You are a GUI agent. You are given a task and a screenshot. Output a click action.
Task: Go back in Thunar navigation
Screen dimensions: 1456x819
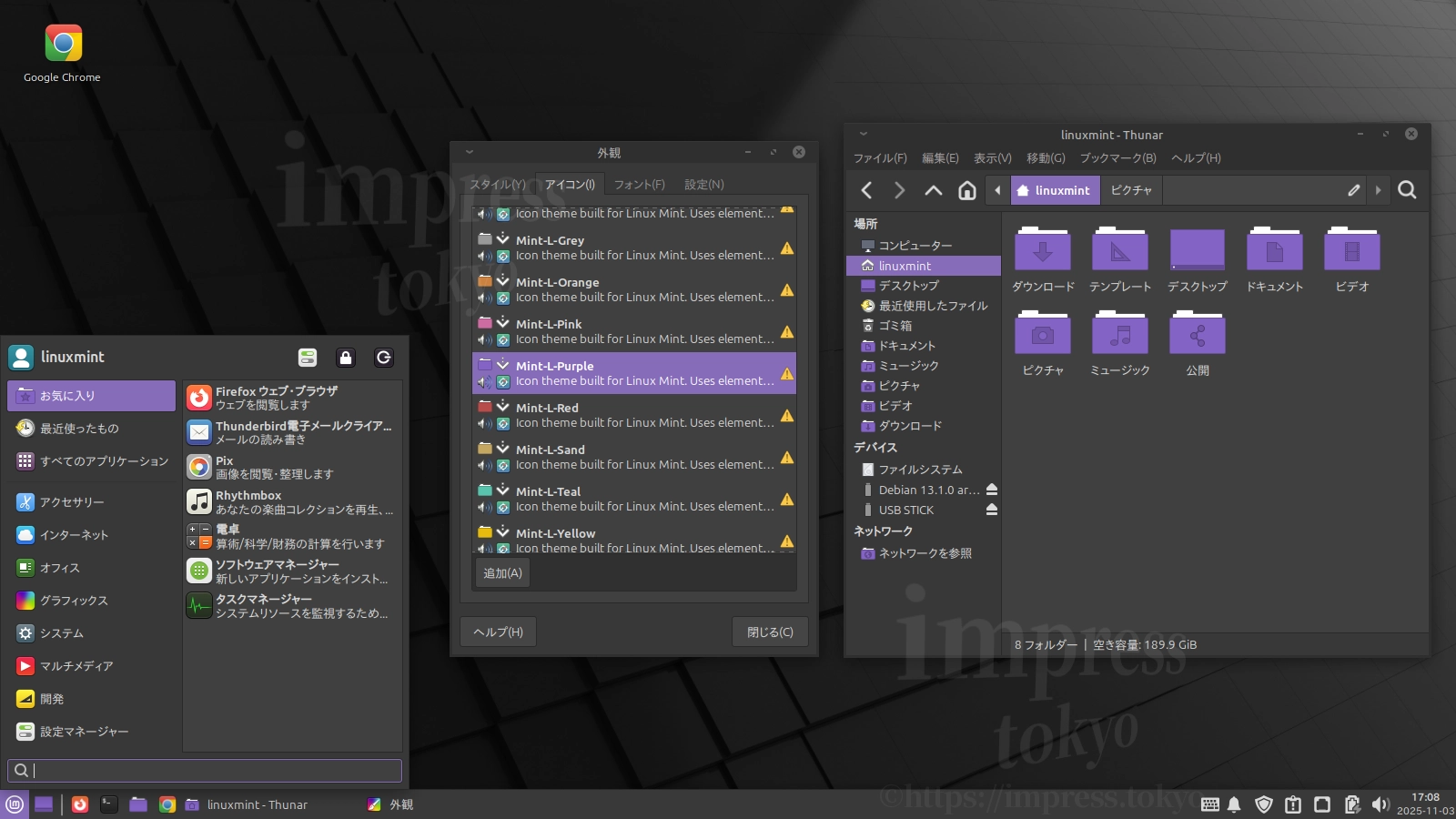(866, 190)
